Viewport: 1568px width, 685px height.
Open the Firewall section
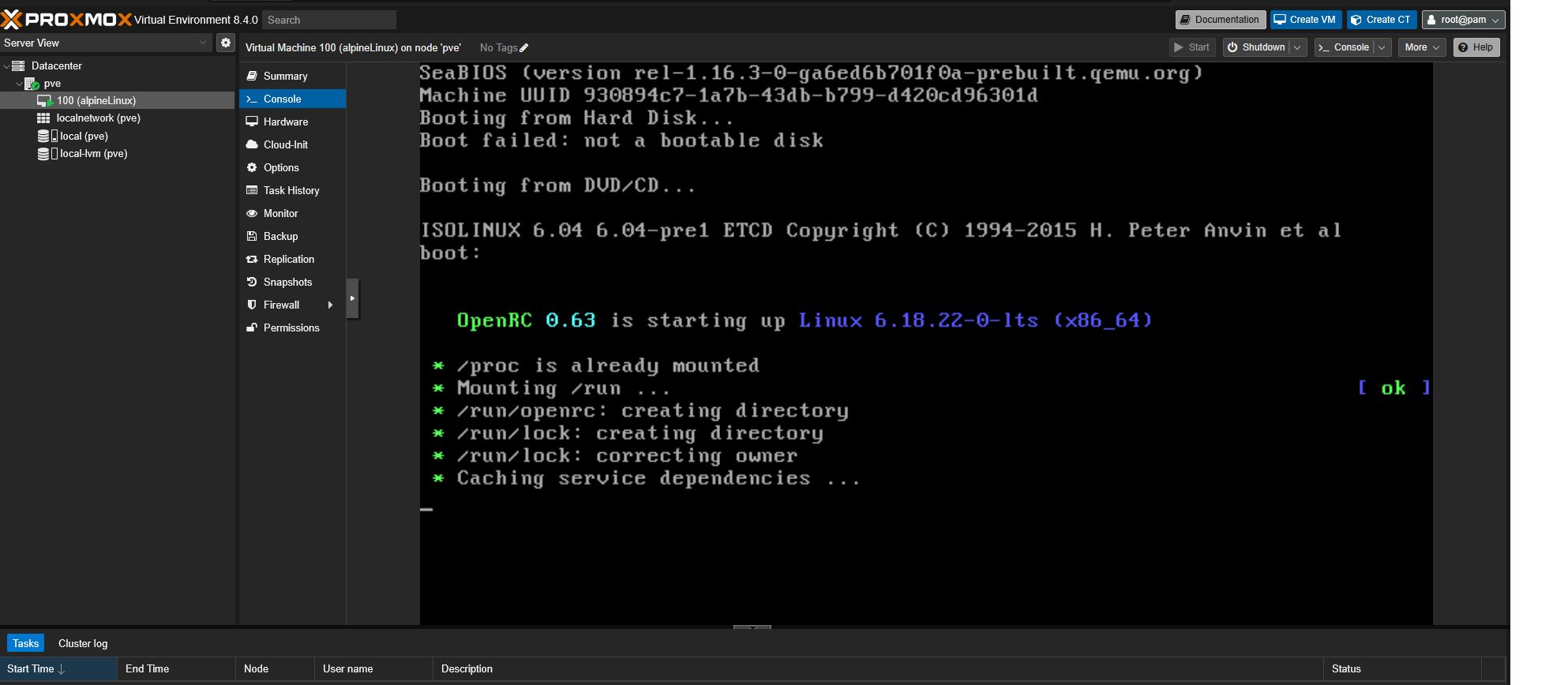[292, 305]
